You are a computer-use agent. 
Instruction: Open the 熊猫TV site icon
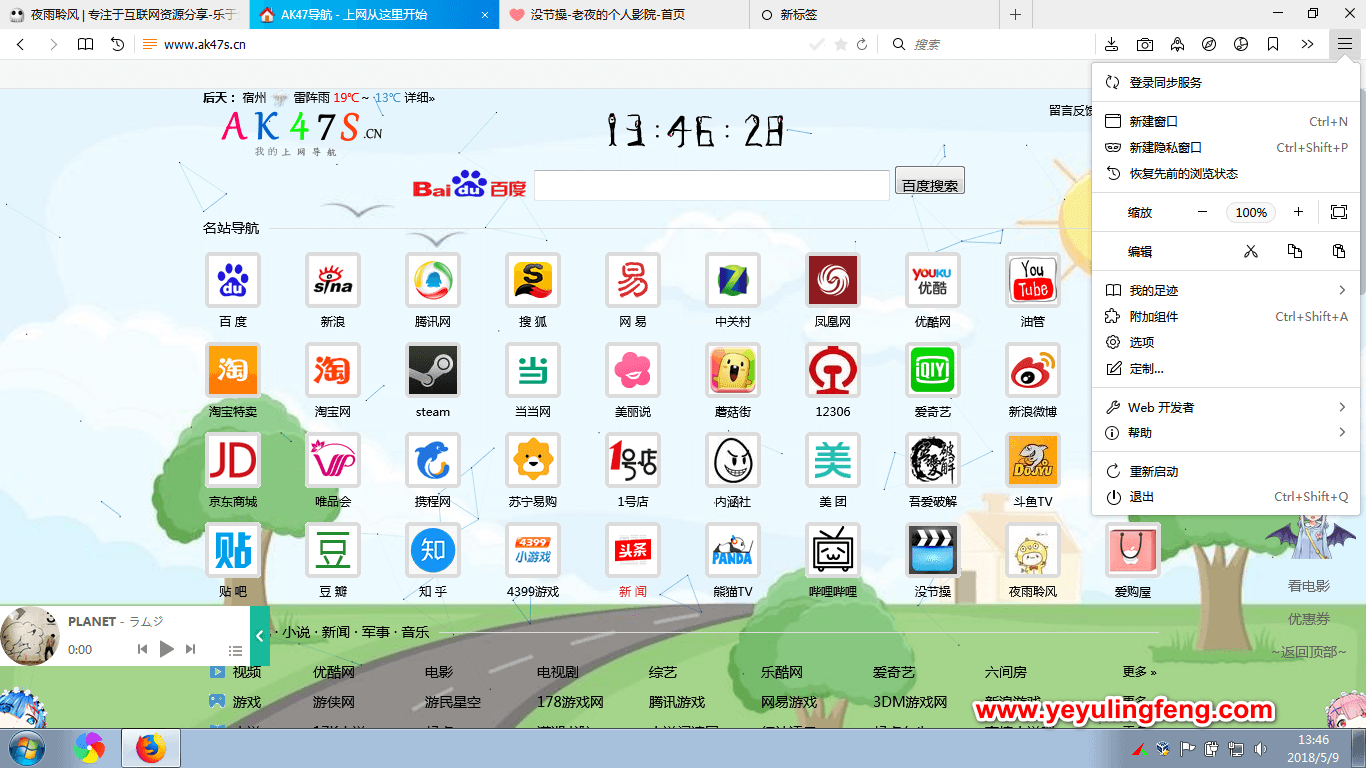(x=733, y=550)
